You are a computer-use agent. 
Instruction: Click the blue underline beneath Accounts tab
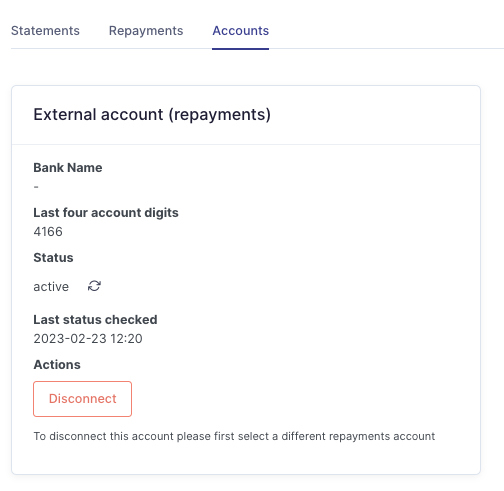[x=240, y=49]
